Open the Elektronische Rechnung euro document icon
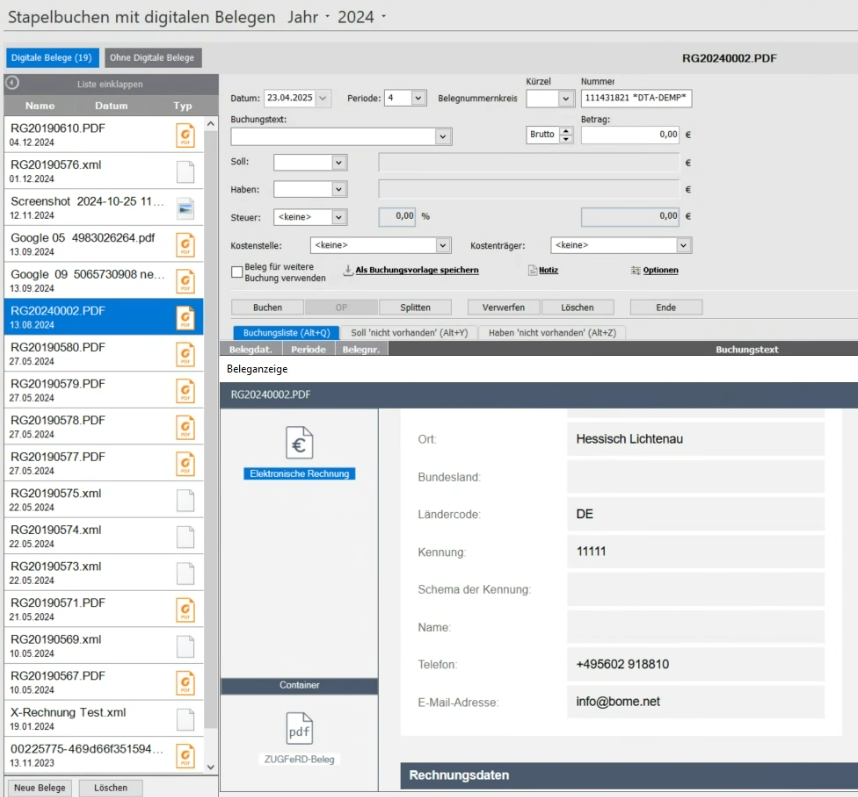 click(299, 443)
